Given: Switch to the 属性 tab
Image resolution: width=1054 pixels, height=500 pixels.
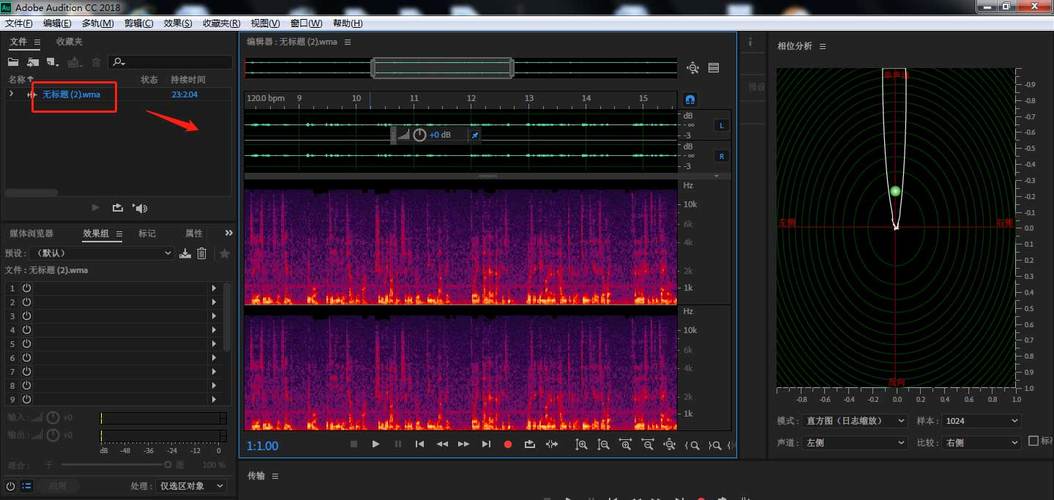Looking at the screenshot, I should (x=194, y=233).
